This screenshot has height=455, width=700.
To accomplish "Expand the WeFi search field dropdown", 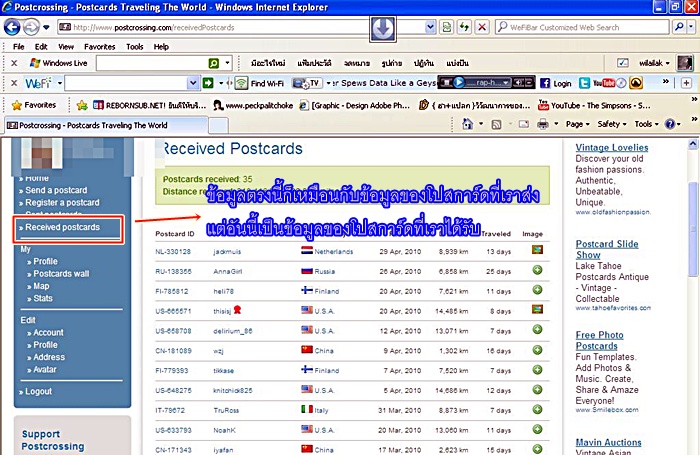I will pos(192,83).
